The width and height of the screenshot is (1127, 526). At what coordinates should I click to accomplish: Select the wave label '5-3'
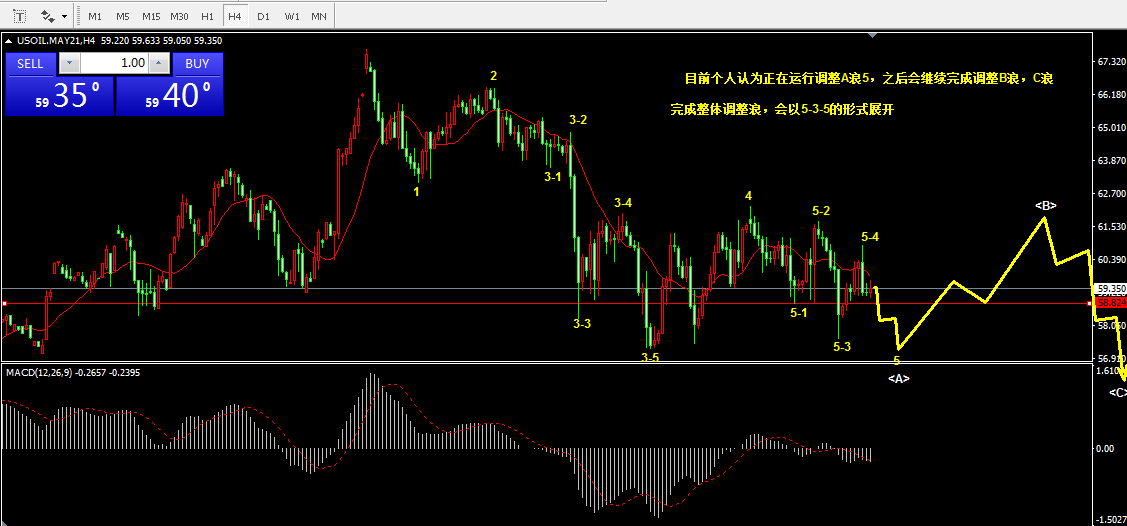(x=842, y=346)
